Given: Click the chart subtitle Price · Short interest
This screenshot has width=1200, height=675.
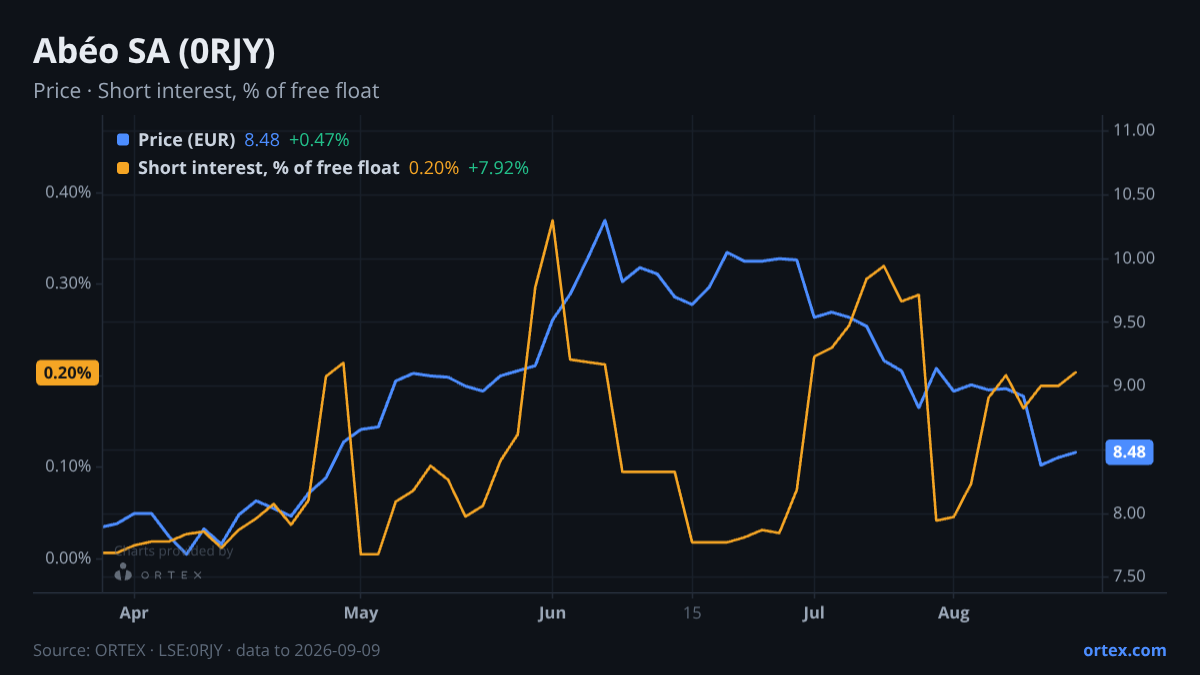Looking at the screenshot, I should coord(206,91).
